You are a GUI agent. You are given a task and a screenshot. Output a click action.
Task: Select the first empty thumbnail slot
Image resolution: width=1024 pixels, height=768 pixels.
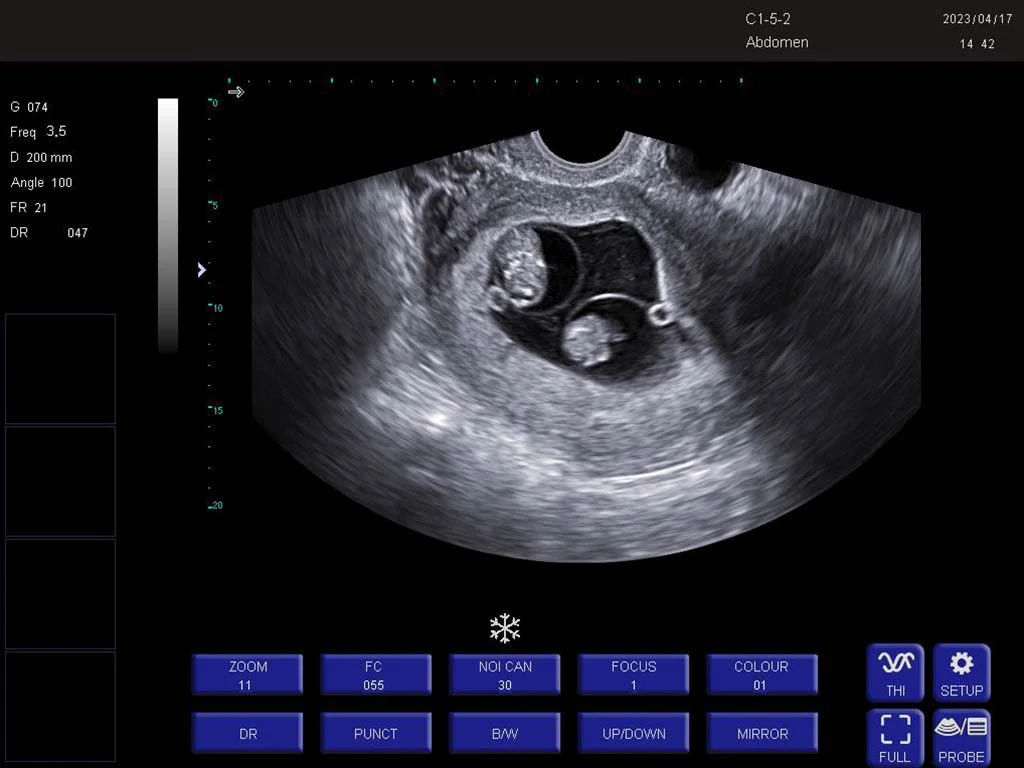point(60,369)
